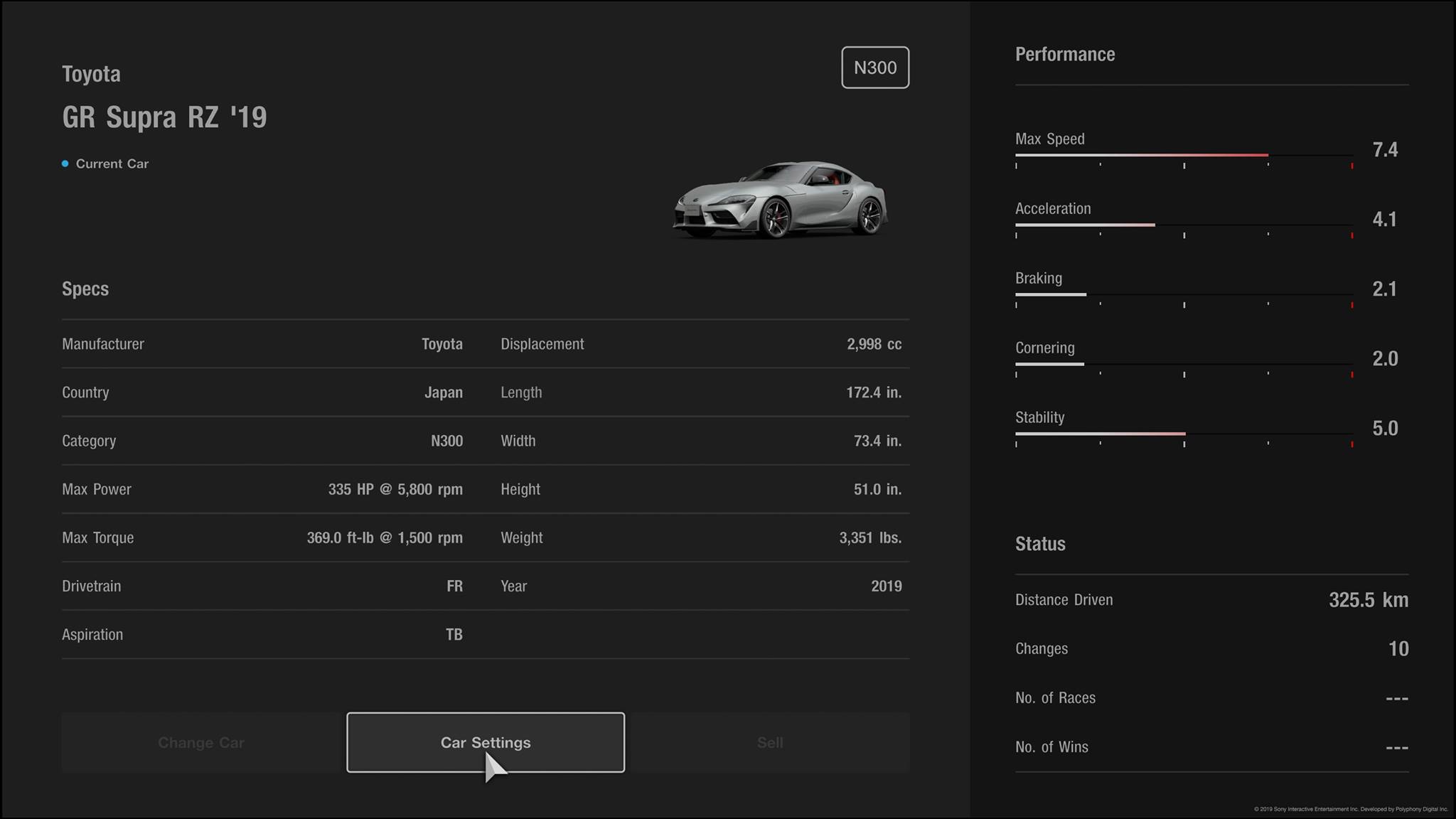Viewport: 1456px width, 819px height.
Task: Click the blue Current Car dot
Action: [x=65, y=164]
